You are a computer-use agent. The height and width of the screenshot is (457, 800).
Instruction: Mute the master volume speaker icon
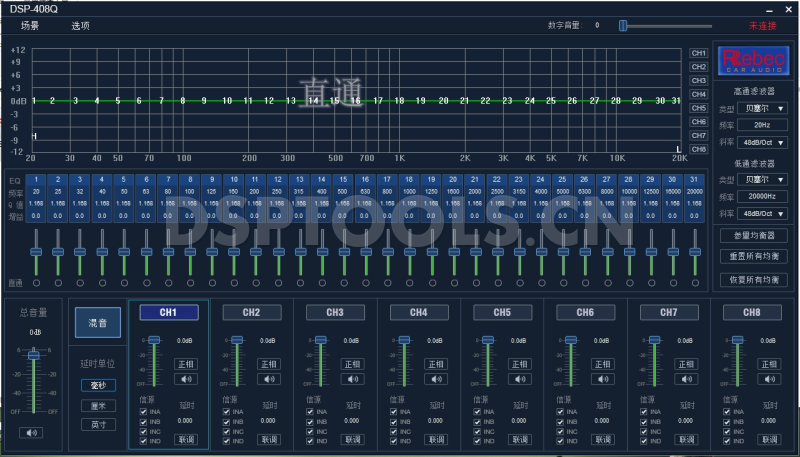[31, 433]
